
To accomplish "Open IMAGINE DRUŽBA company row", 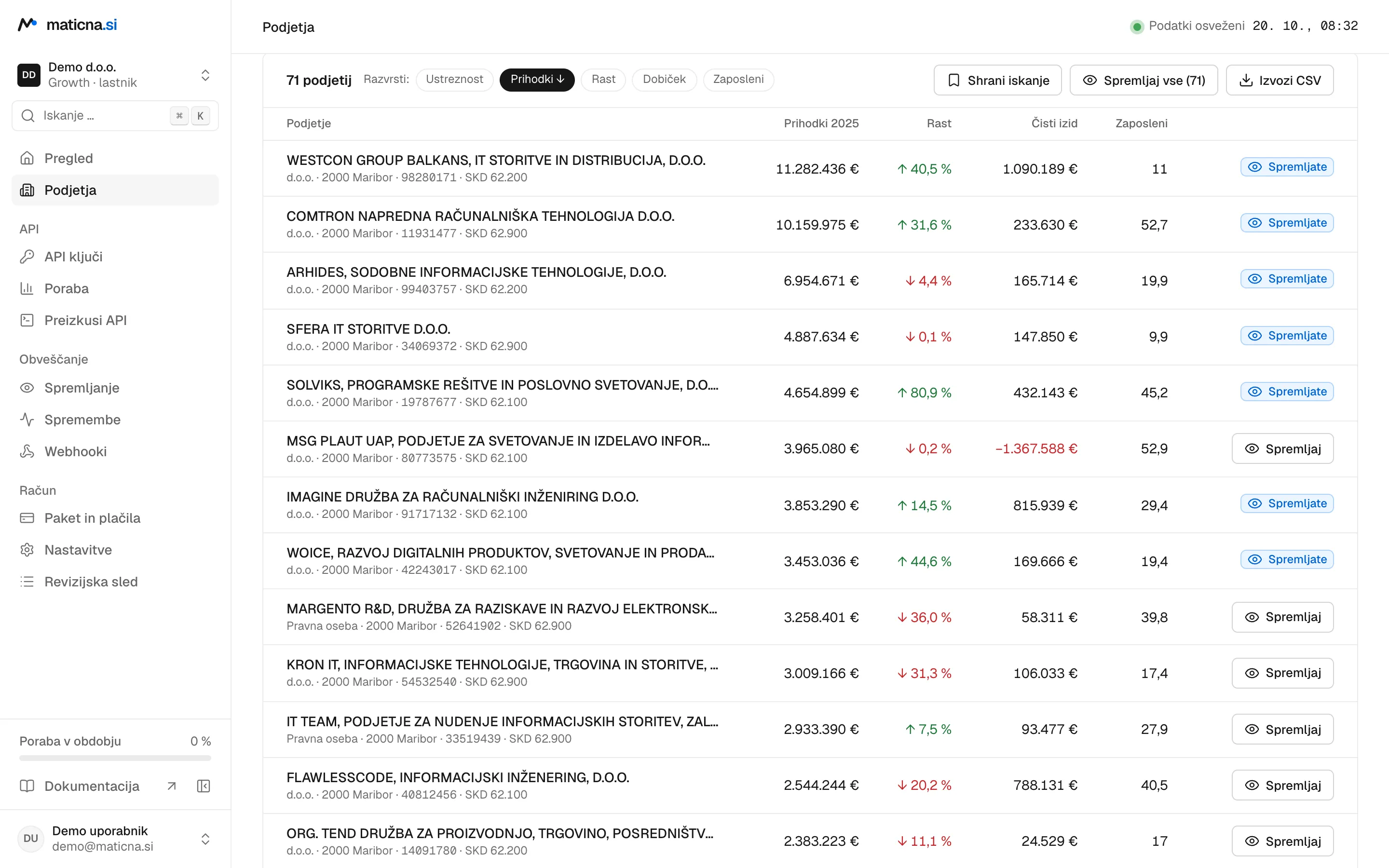I will (810, 505).
